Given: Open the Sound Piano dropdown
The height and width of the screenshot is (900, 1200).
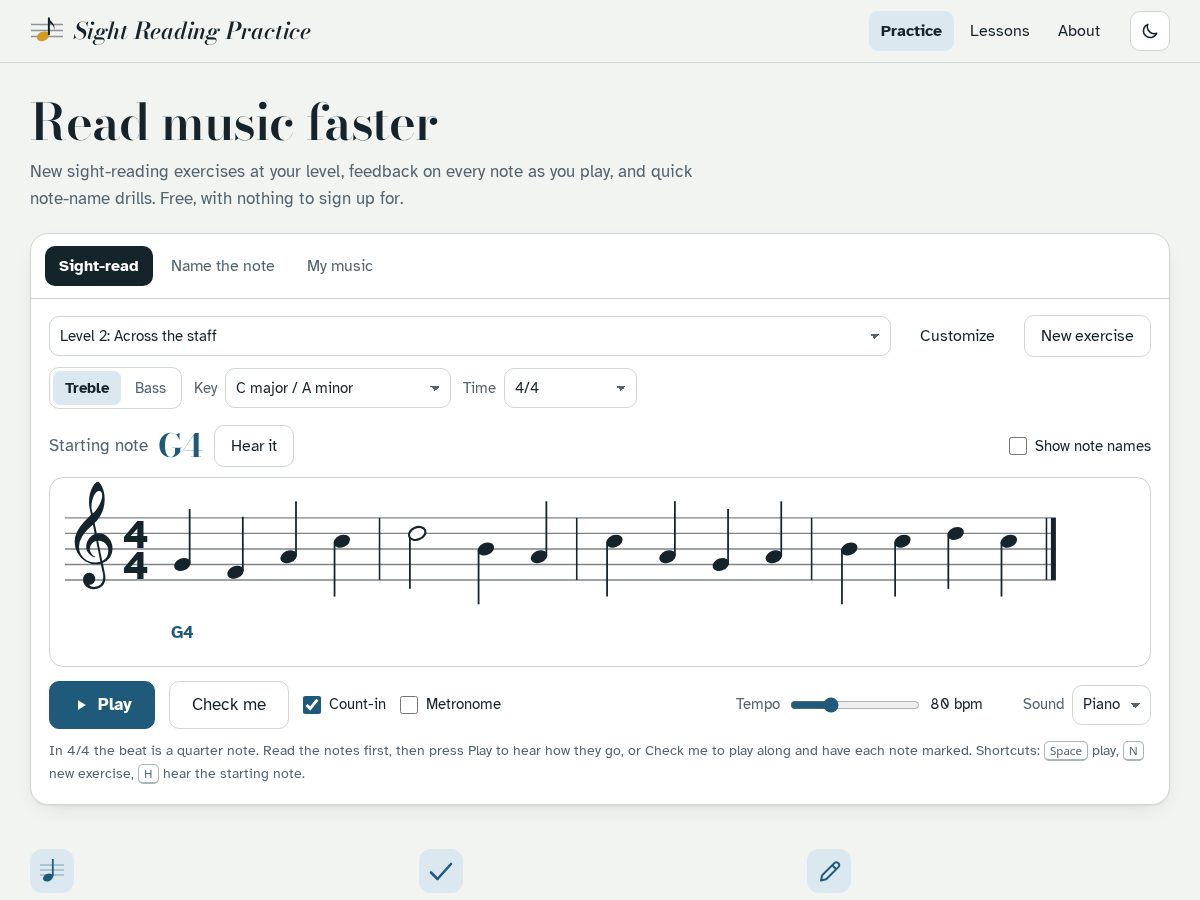Looking at the screenshot, I should coord(1111,705).
